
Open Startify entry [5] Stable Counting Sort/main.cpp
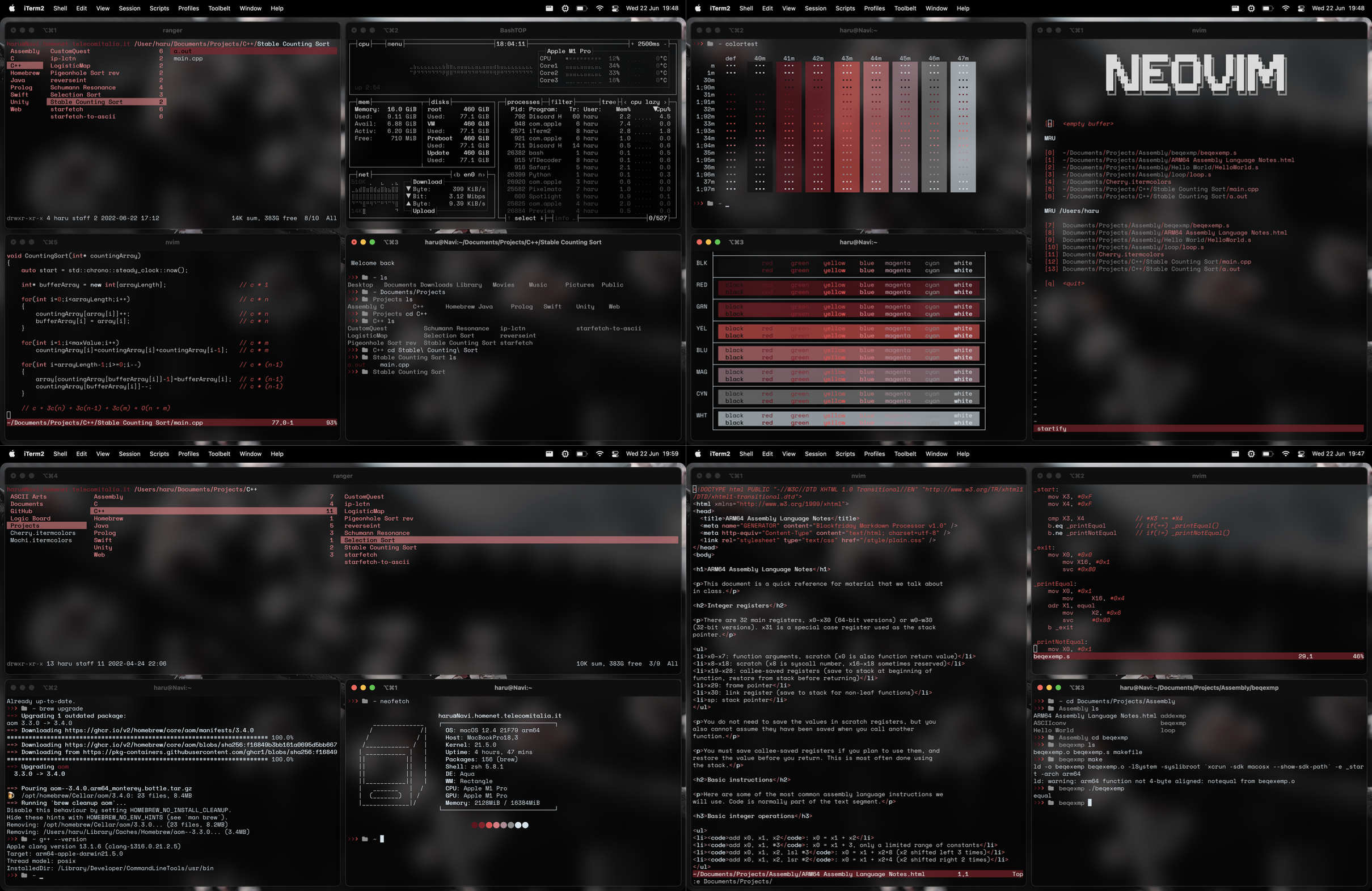tap(1152, 189)
